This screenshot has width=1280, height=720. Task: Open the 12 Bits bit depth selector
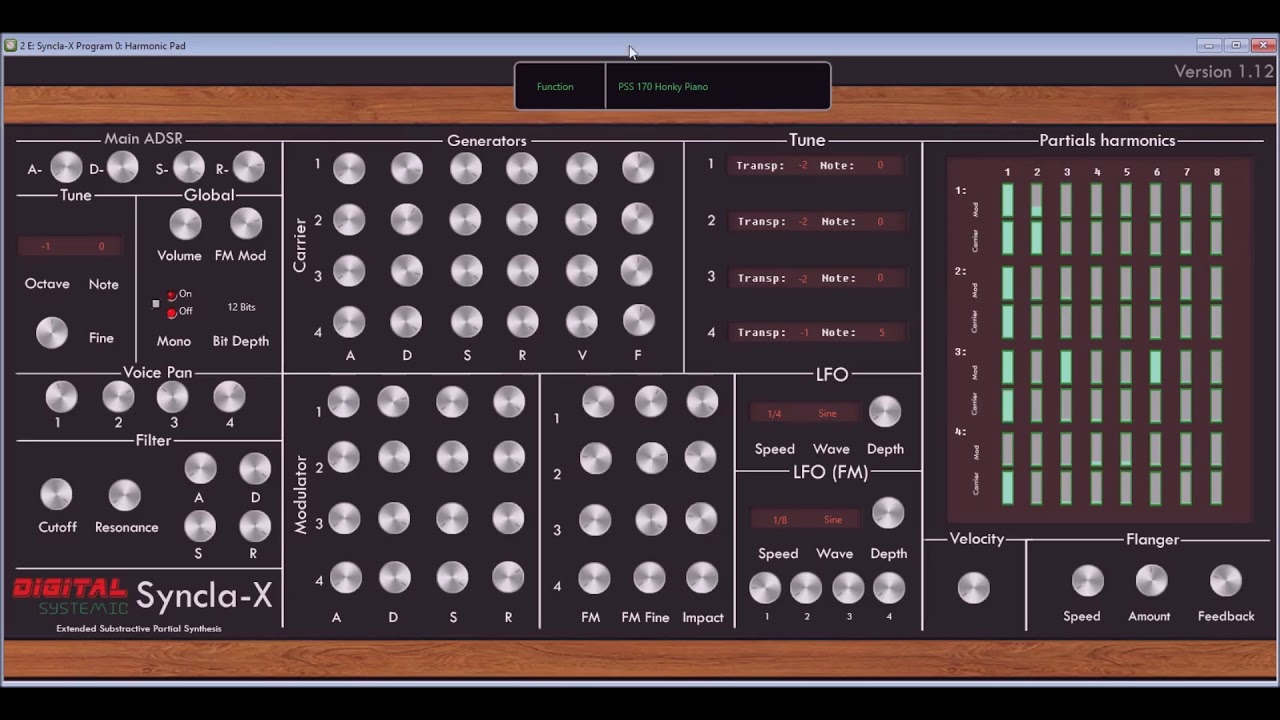point(241,307)
